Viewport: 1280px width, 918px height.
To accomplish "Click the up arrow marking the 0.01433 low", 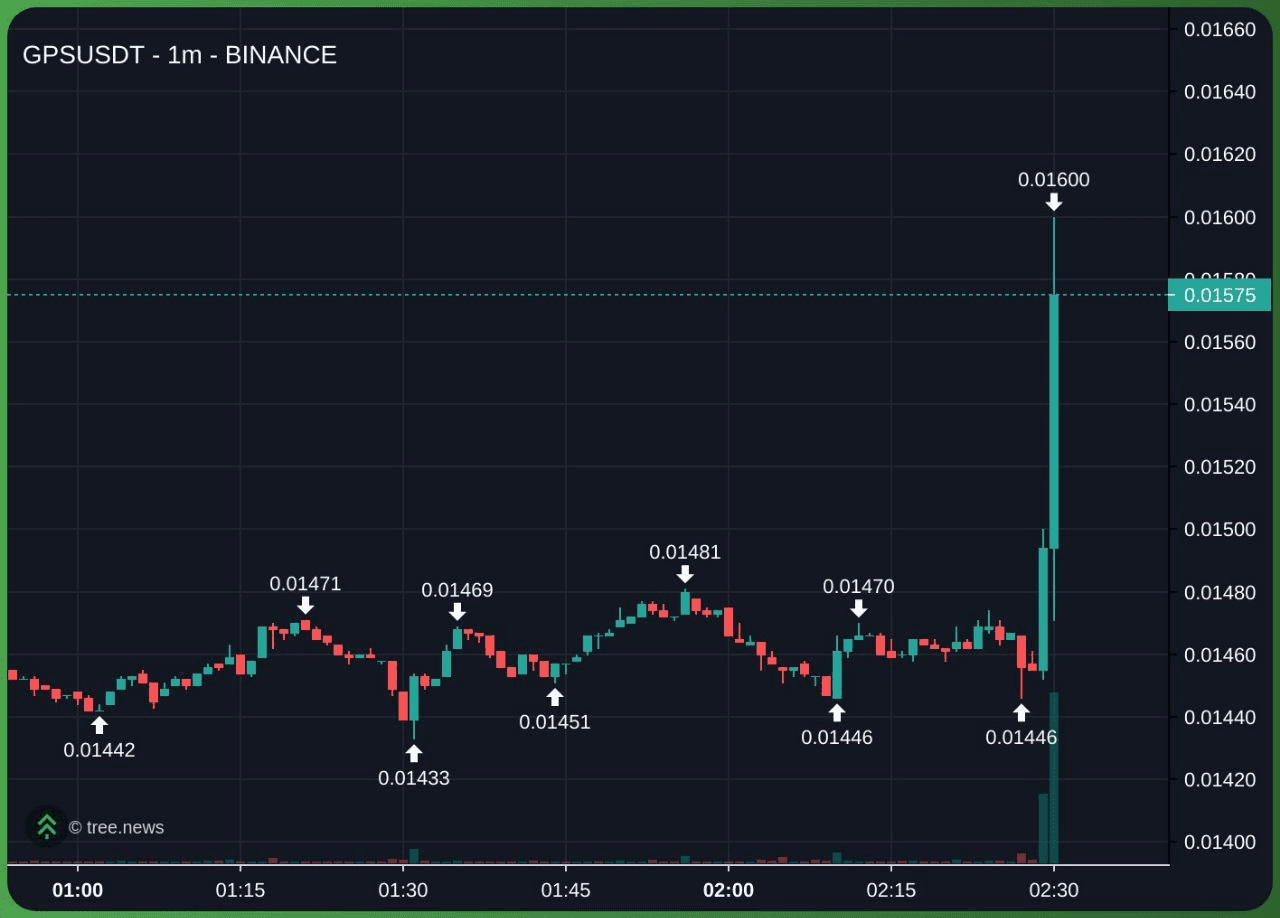I will (x=414, y=753).
